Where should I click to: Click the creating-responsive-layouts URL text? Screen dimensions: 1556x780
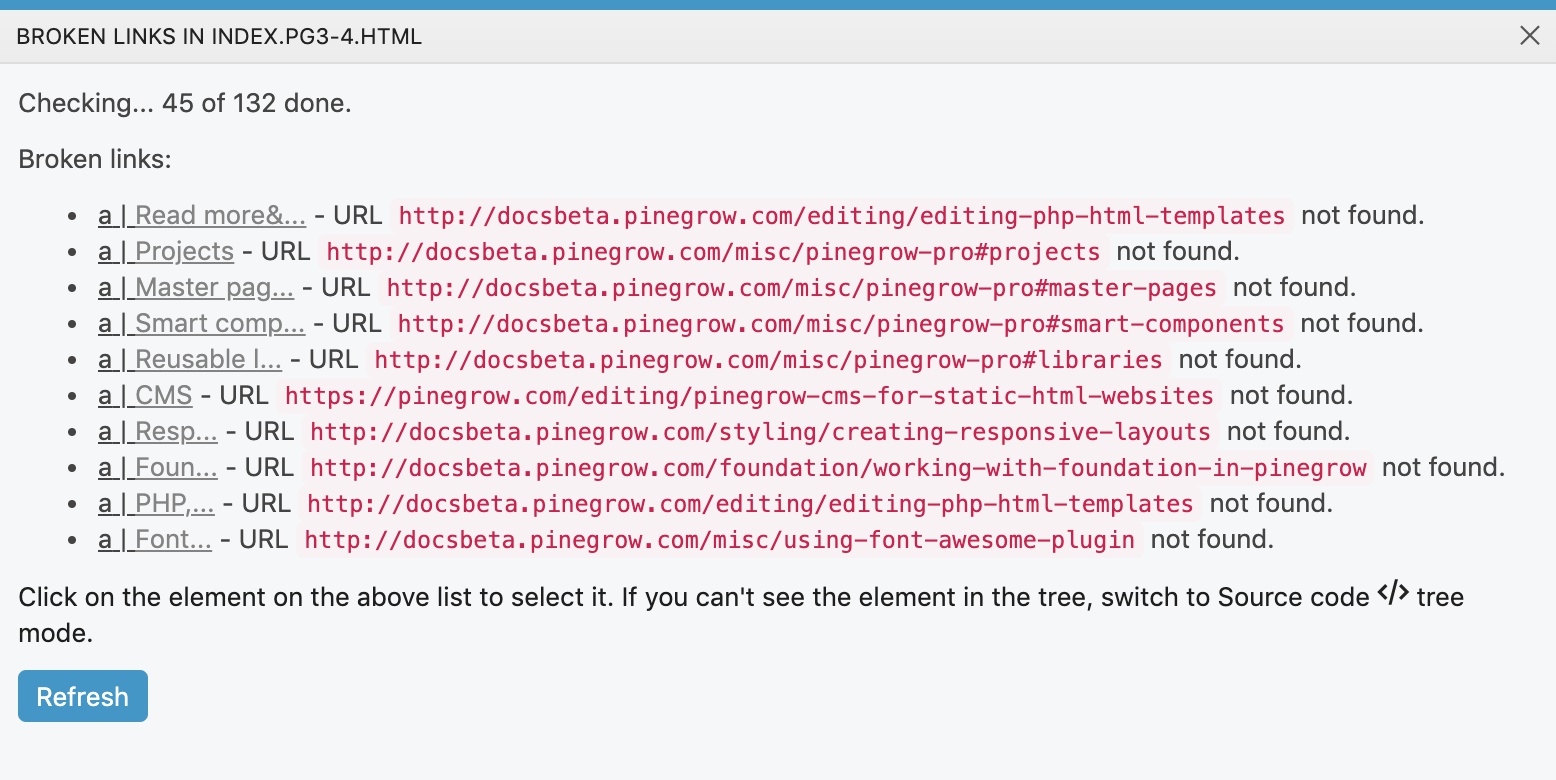click(x=761, y=431)
